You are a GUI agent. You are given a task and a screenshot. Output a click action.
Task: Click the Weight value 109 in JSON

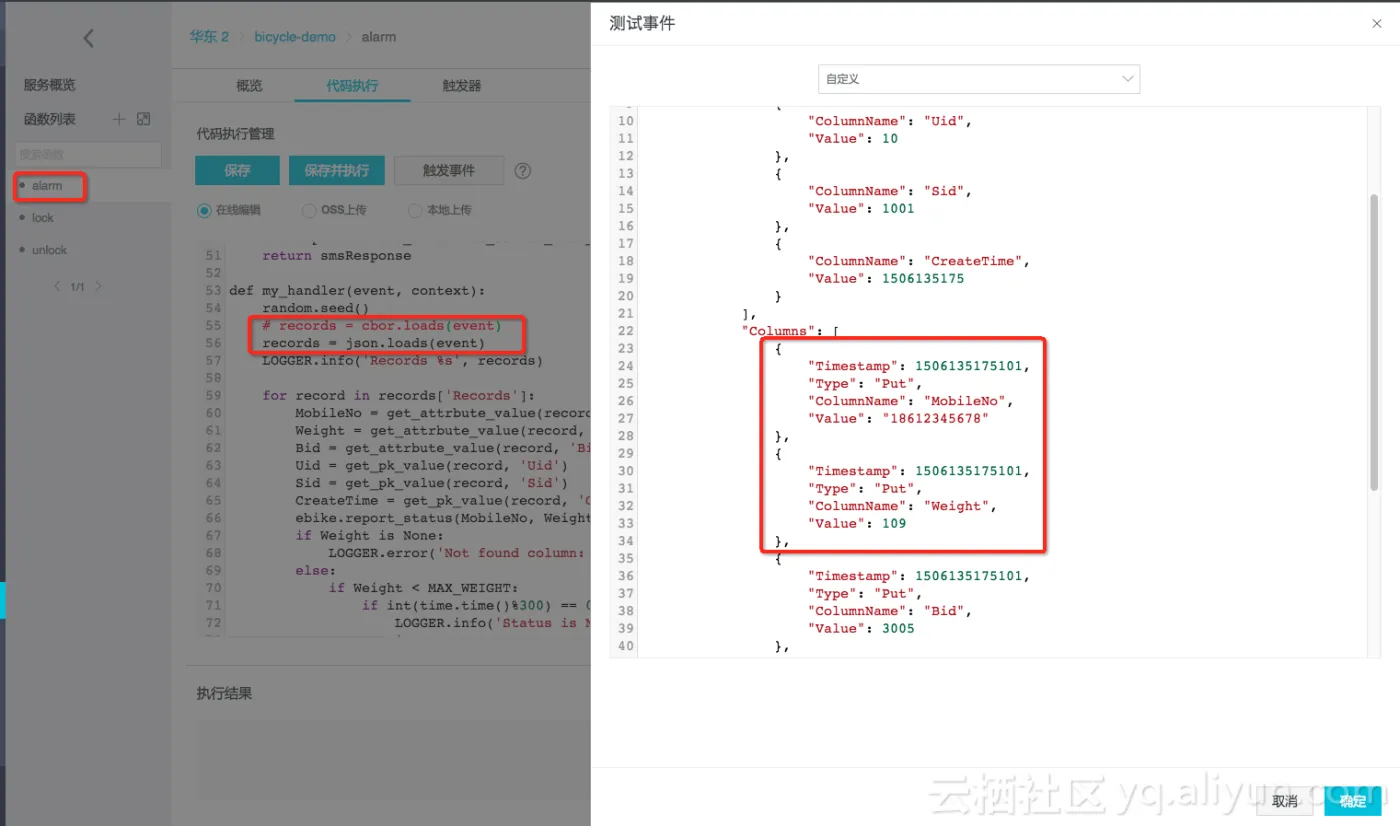pos(894,523)
